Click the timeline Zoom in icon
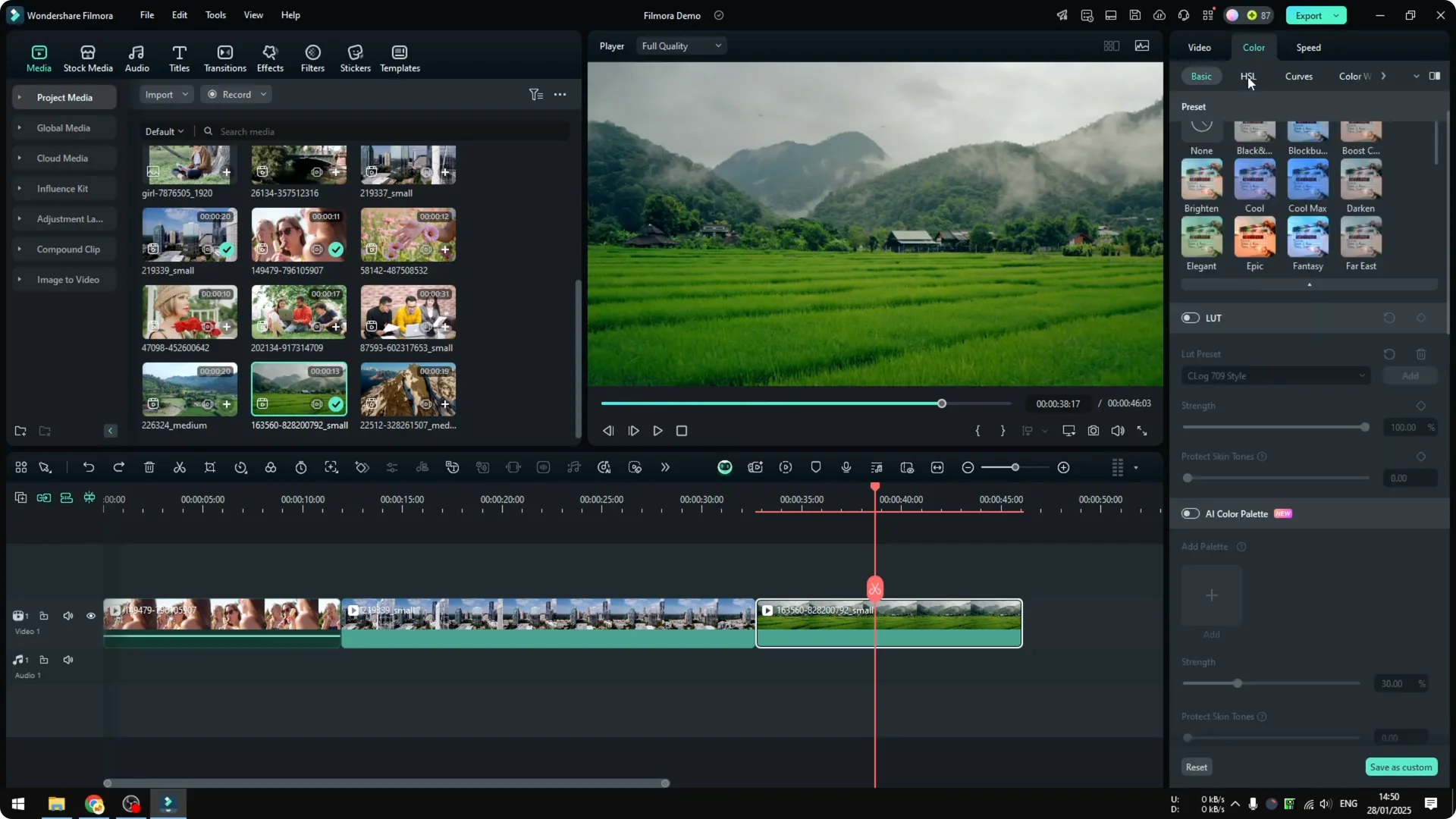 (1064, 467)
